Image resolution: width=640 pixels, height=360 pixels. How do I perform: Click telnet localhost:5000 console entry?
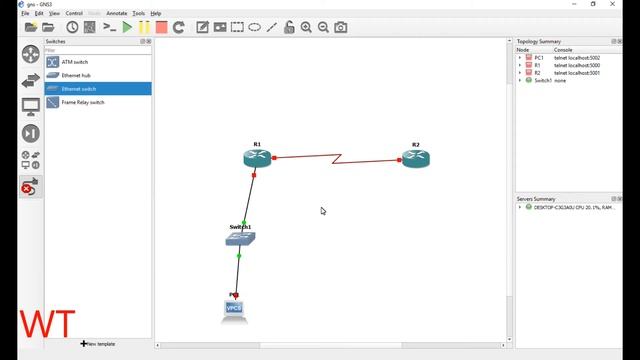(577, 65)
